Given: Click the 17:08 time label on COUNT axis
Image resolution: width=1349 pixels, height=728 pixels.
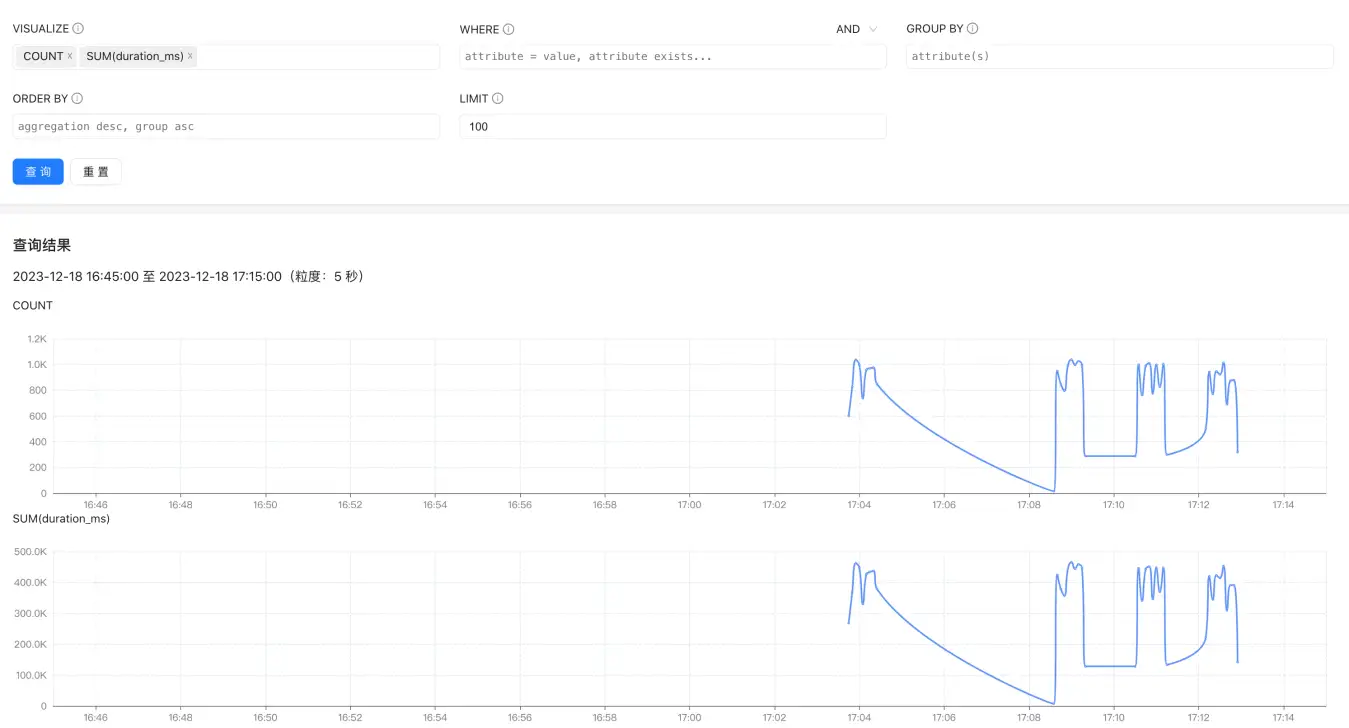Looking at the screenshot, I should coord(1029,506).
